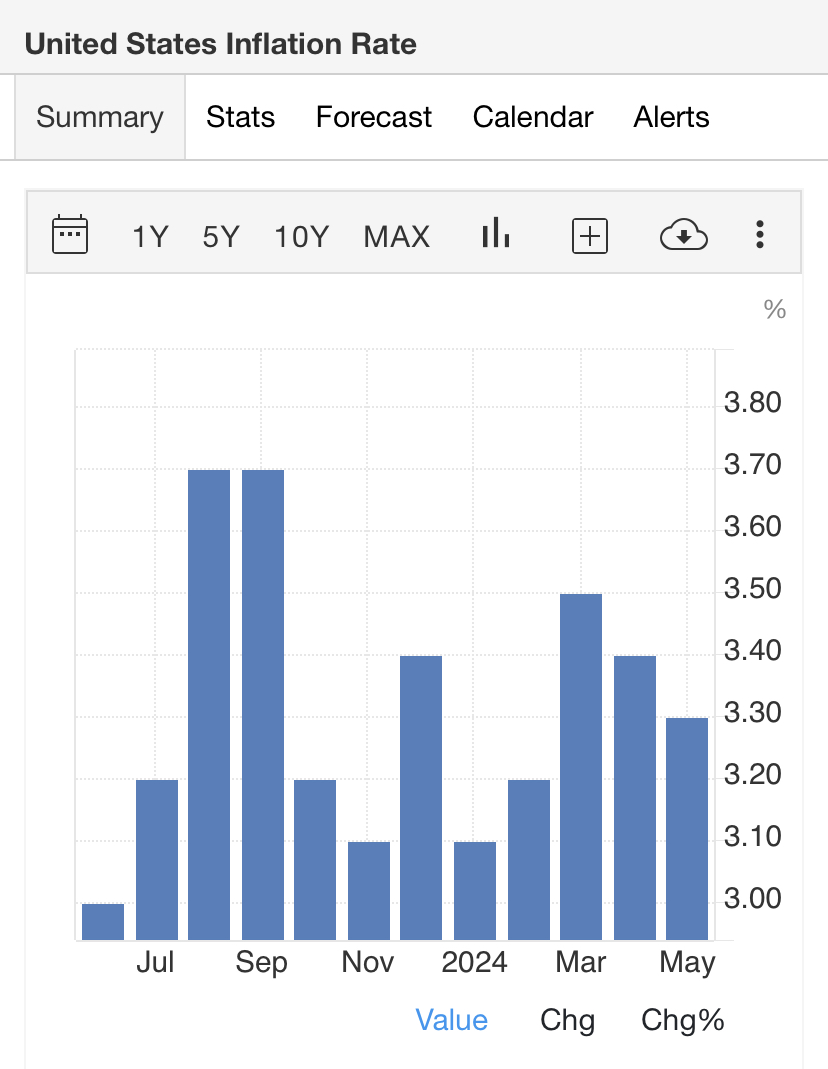The image size is (828, 1069).
Task: Select the 1Y time range
Action: pos(150,237)
